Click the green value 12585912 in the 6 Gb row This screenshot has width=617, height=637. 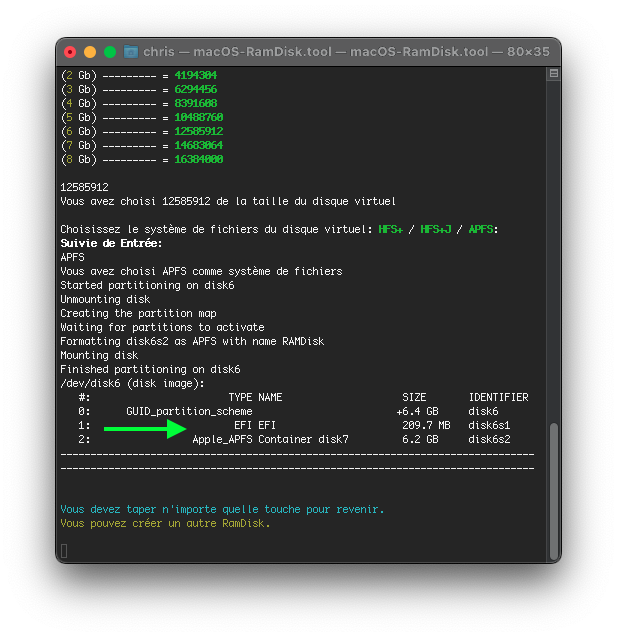(199, 131)
